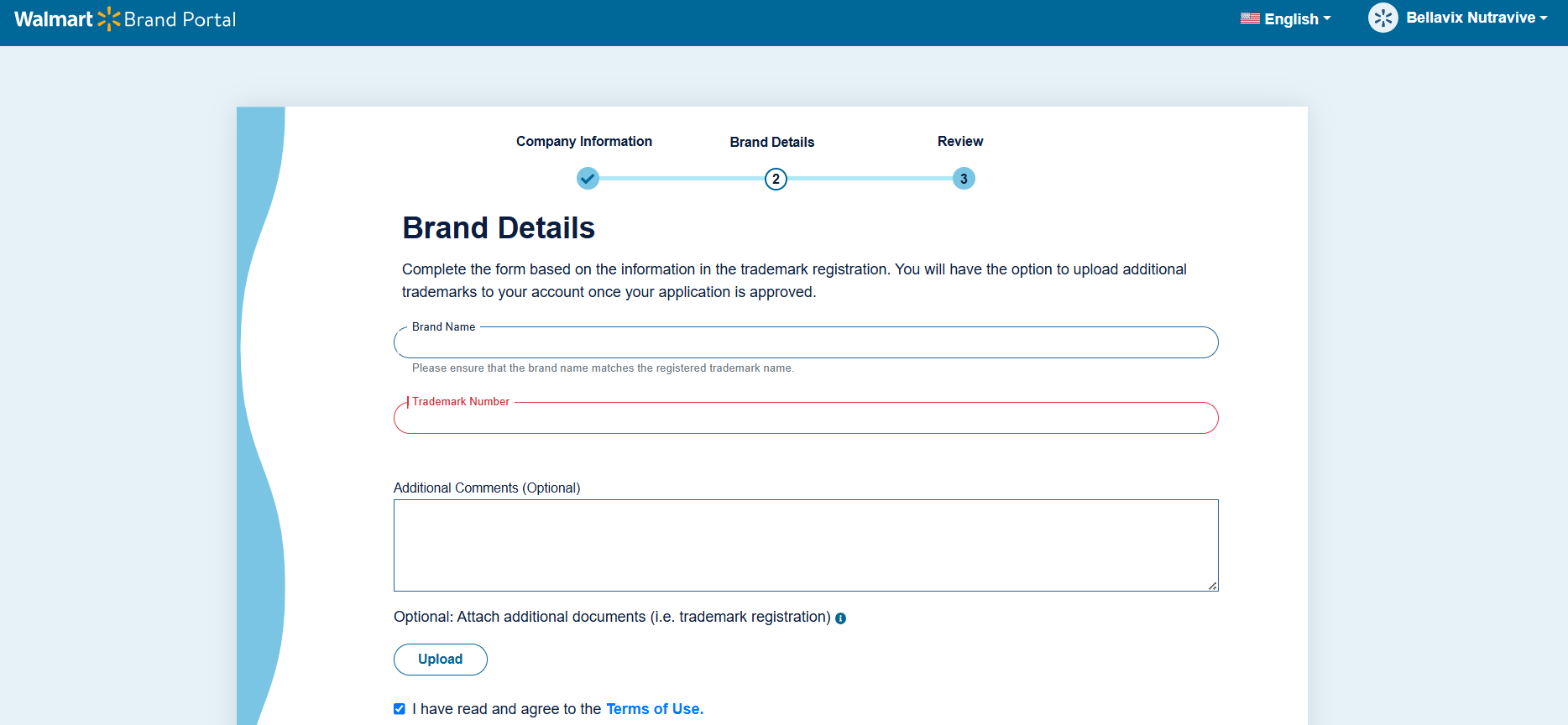Select step 3 Review circle
The width and height of the screenshot is (1568, 725).
coord(964,179)
